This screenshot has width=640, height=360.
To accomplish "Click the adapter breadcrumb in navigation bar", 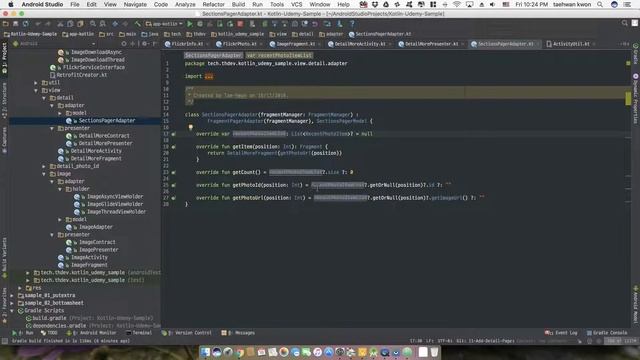I will (331, 34).
